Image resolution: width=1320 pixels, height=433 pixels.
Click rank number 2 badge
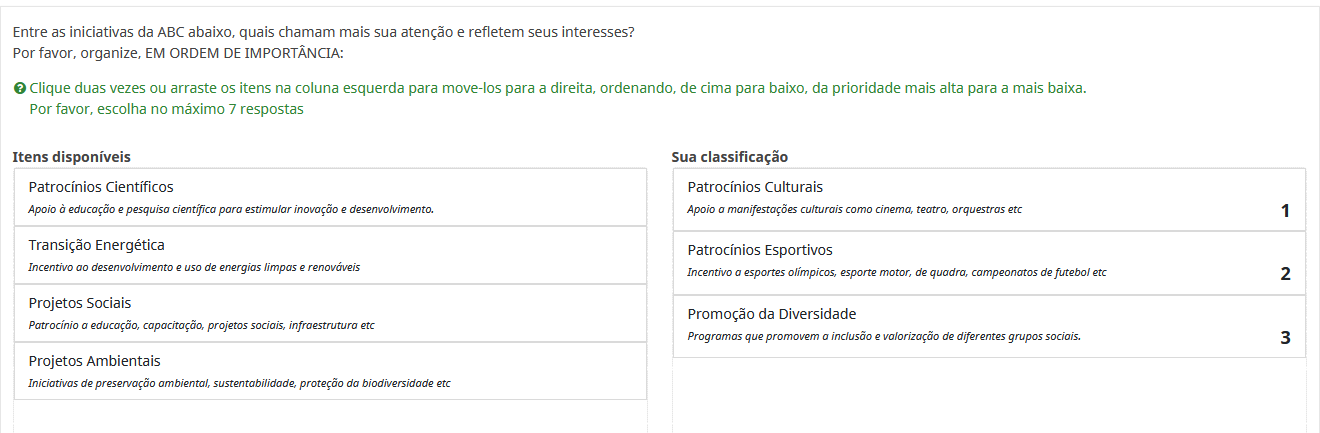coord(1285,274)
